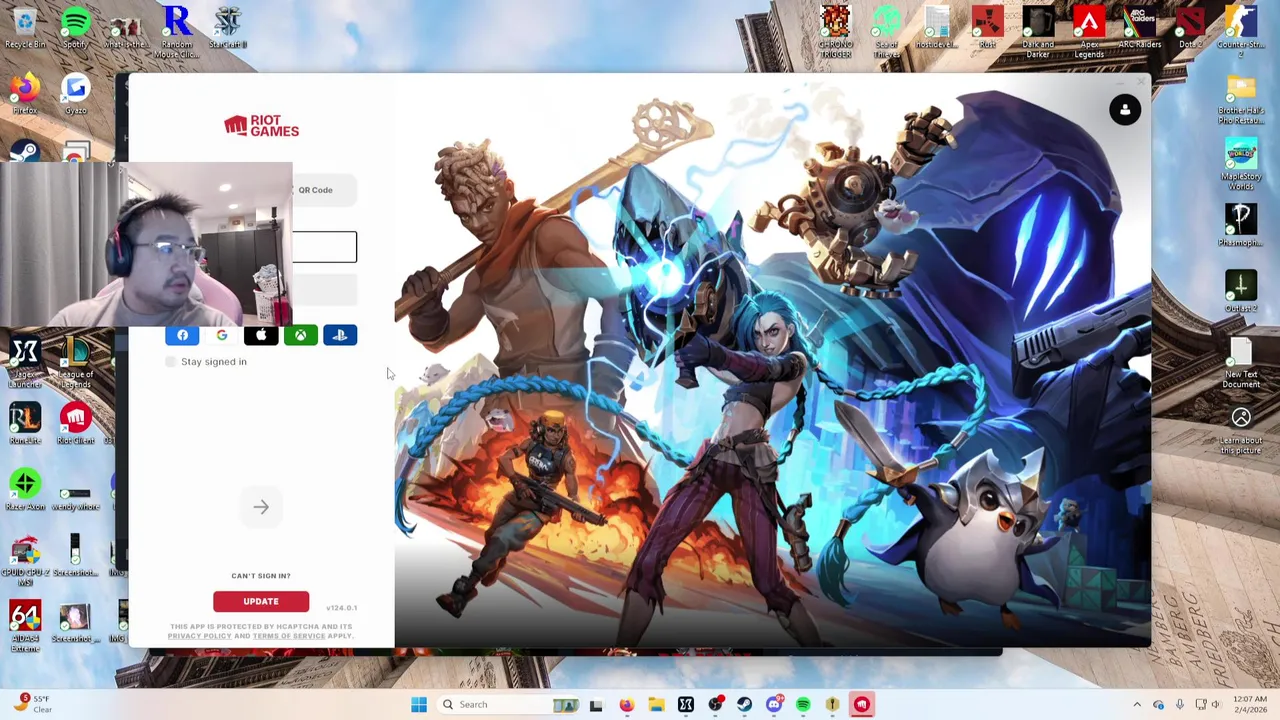
Task: Open Firefox from the taskbar
Action: pos(626,704)
